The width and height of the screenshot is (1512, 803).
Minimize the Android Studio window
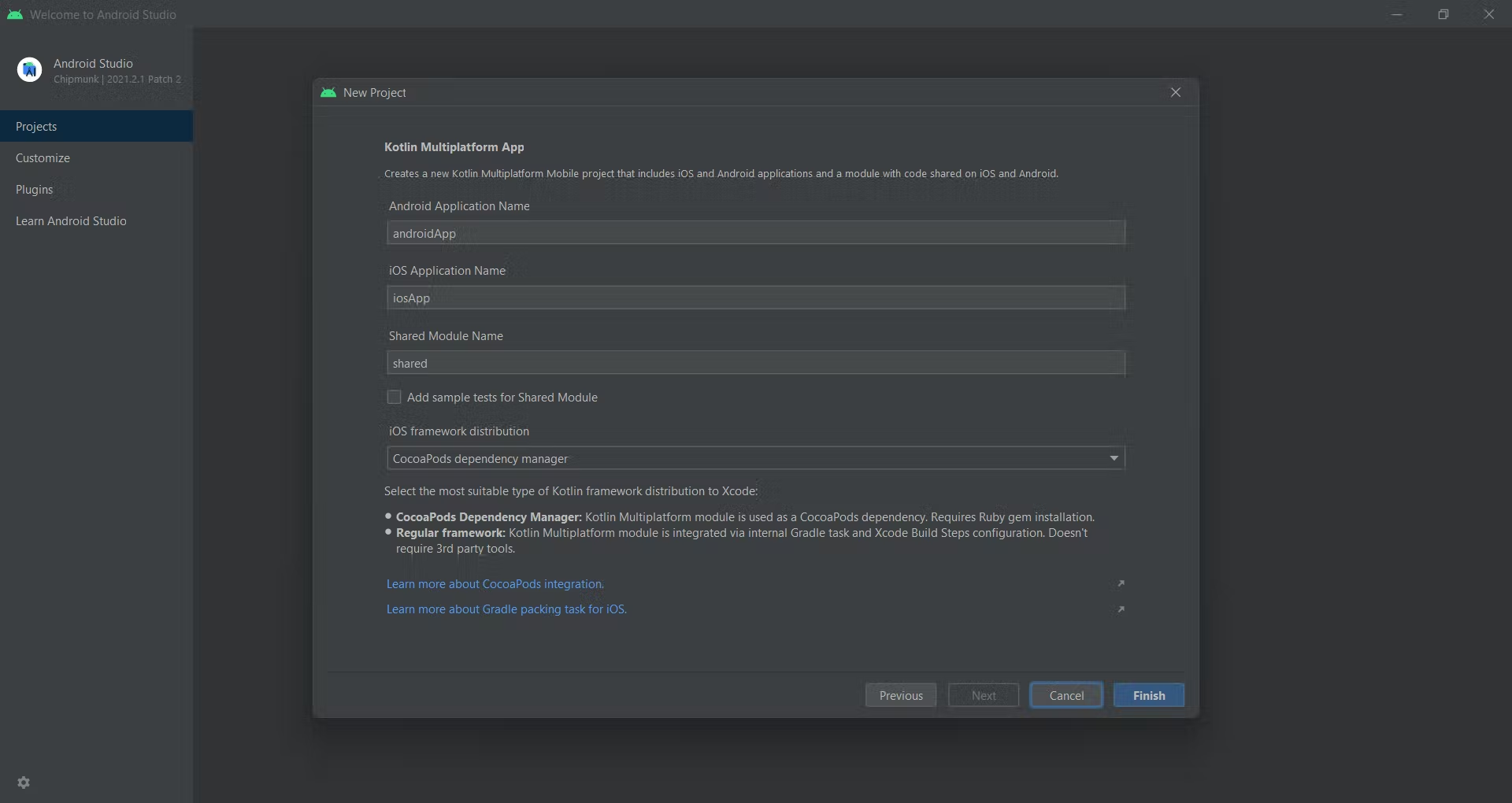1397,14
